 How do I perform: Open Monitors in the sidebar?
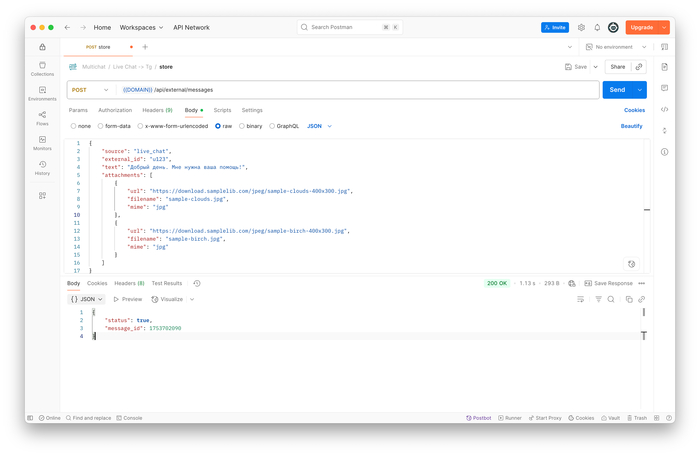[42, 143]
